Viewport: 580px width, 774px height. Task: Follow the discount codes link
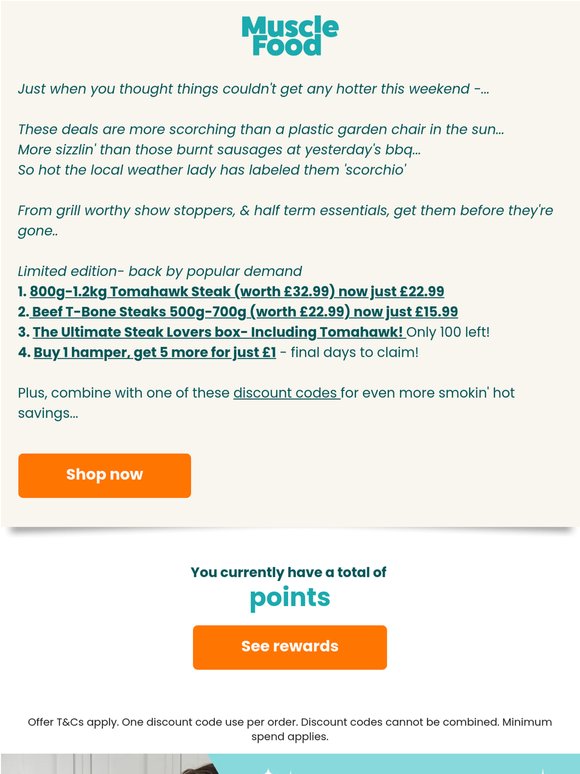[287, 393]
